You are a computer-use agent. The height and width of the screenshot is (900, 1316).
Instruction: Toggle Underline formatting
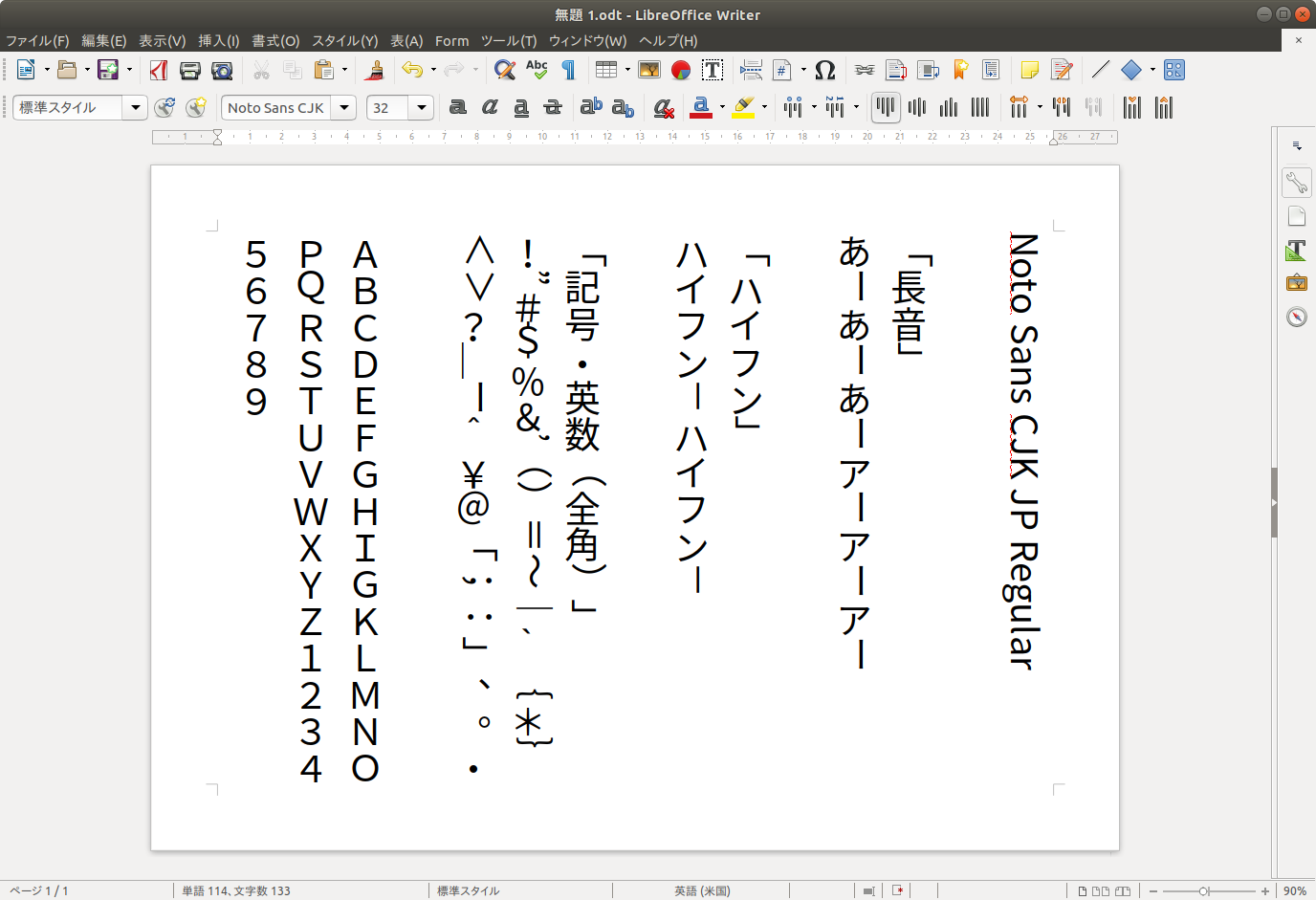click(x=521, y=107)
